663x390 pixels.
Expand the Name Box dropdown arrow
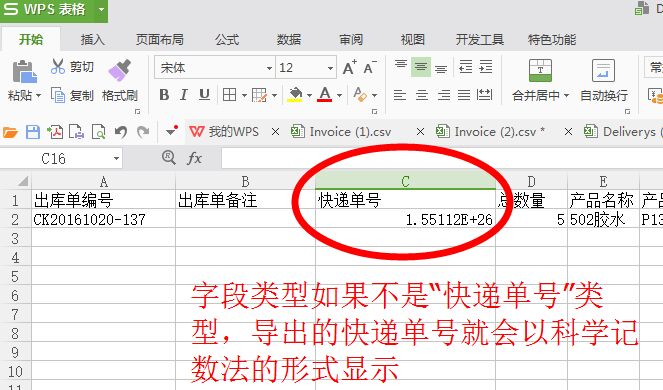pos(116,159)
